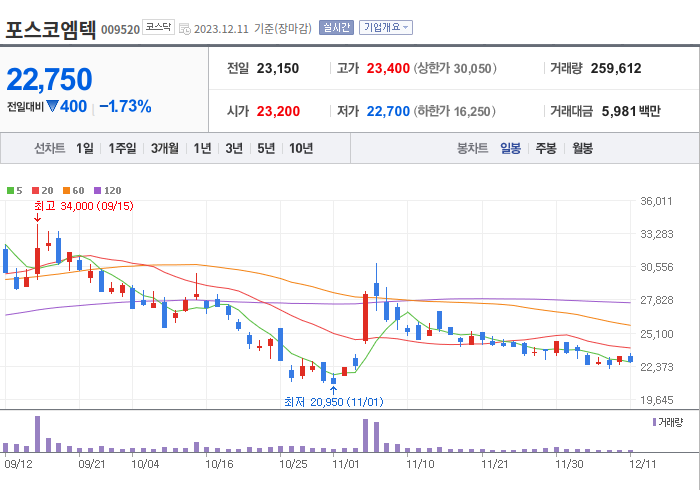Image resolution: width=700 pixels, height=490 pixels.
Task: Click the 거래량 value 259,612
Action: pos(616,68)
